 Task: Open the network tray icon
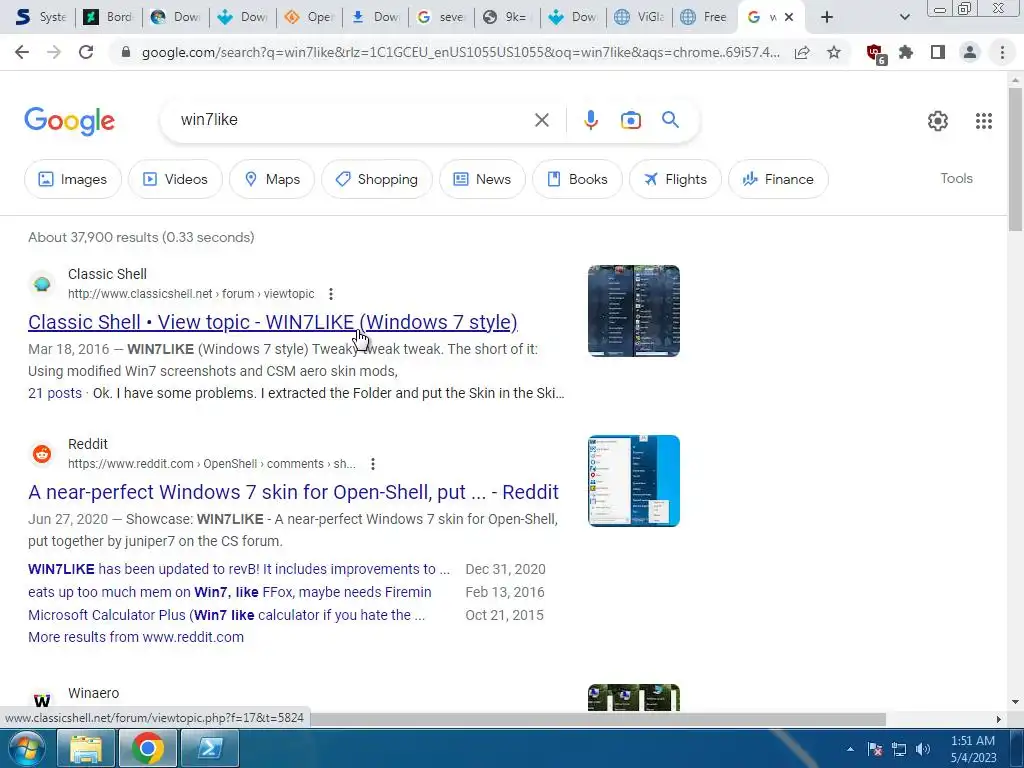pos(899,749)
